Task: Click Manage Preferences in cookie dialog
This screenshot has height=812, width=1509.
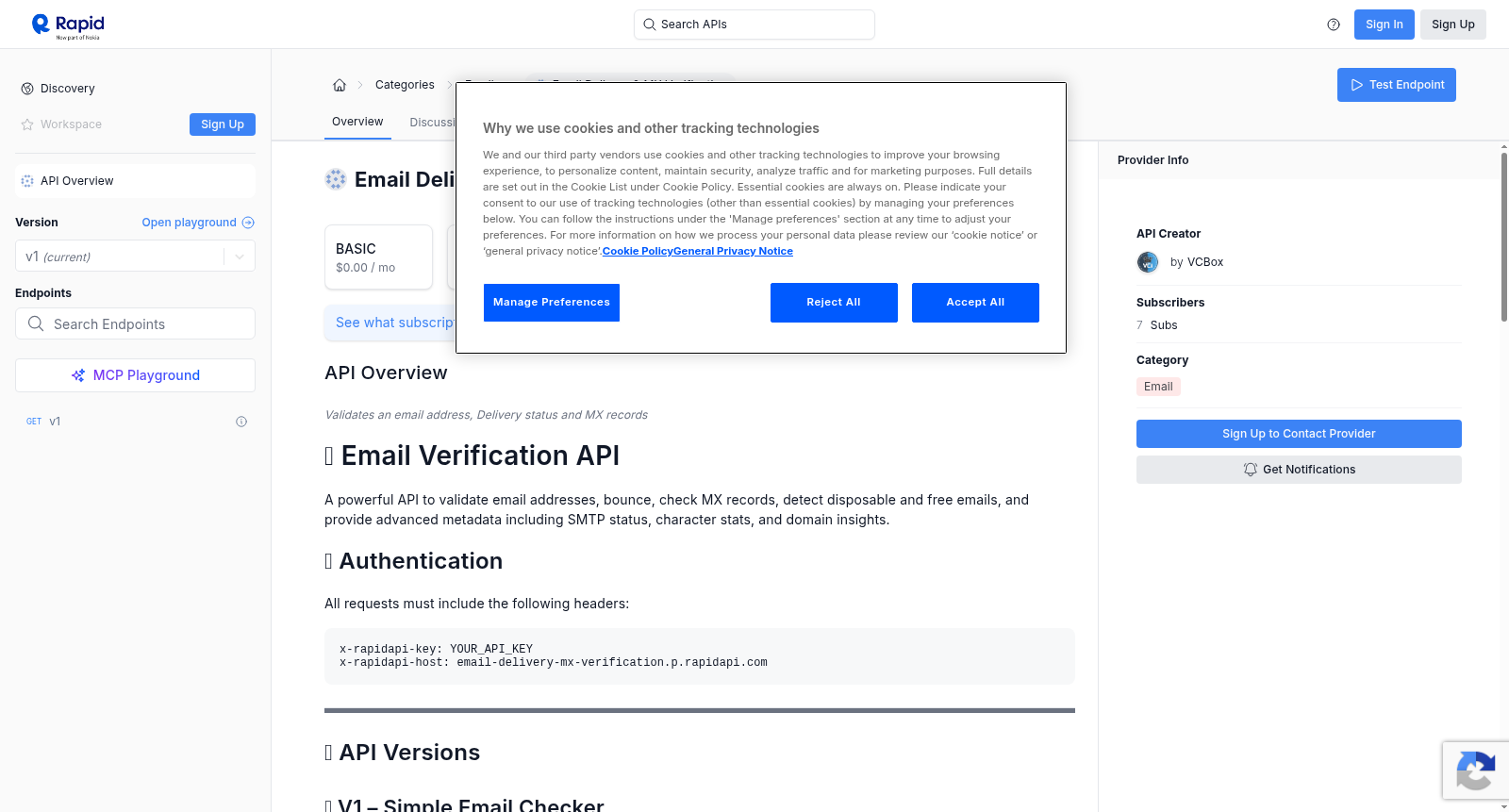Action: click(x=552, y=303)
